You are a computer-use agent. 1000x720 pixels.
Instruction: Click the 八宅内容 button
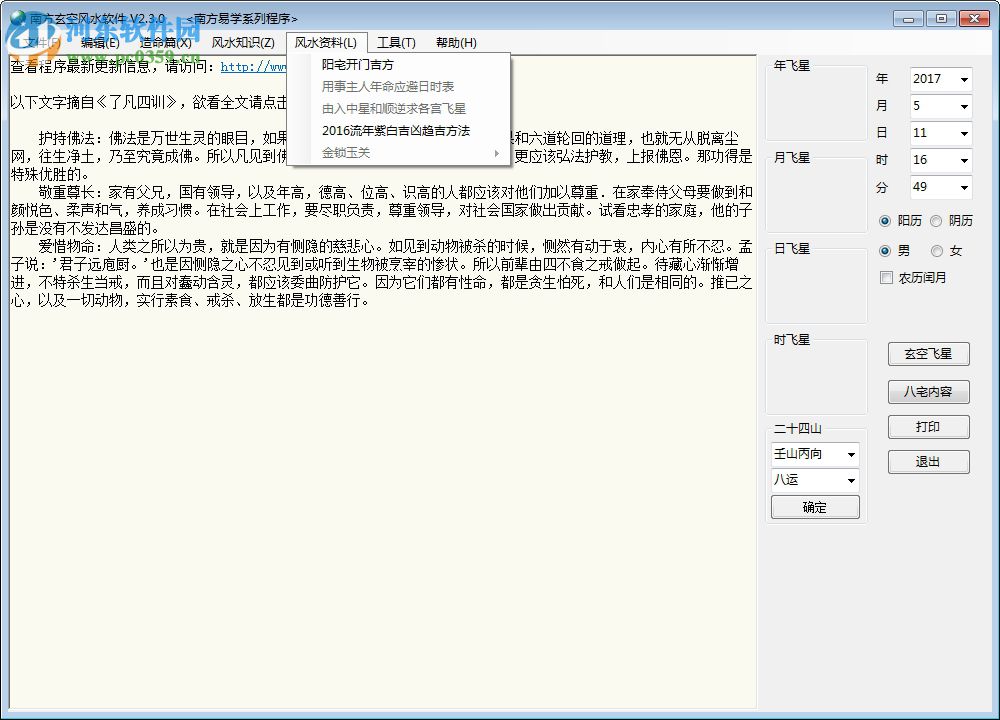pyautogui.click(x=928, y=391)
